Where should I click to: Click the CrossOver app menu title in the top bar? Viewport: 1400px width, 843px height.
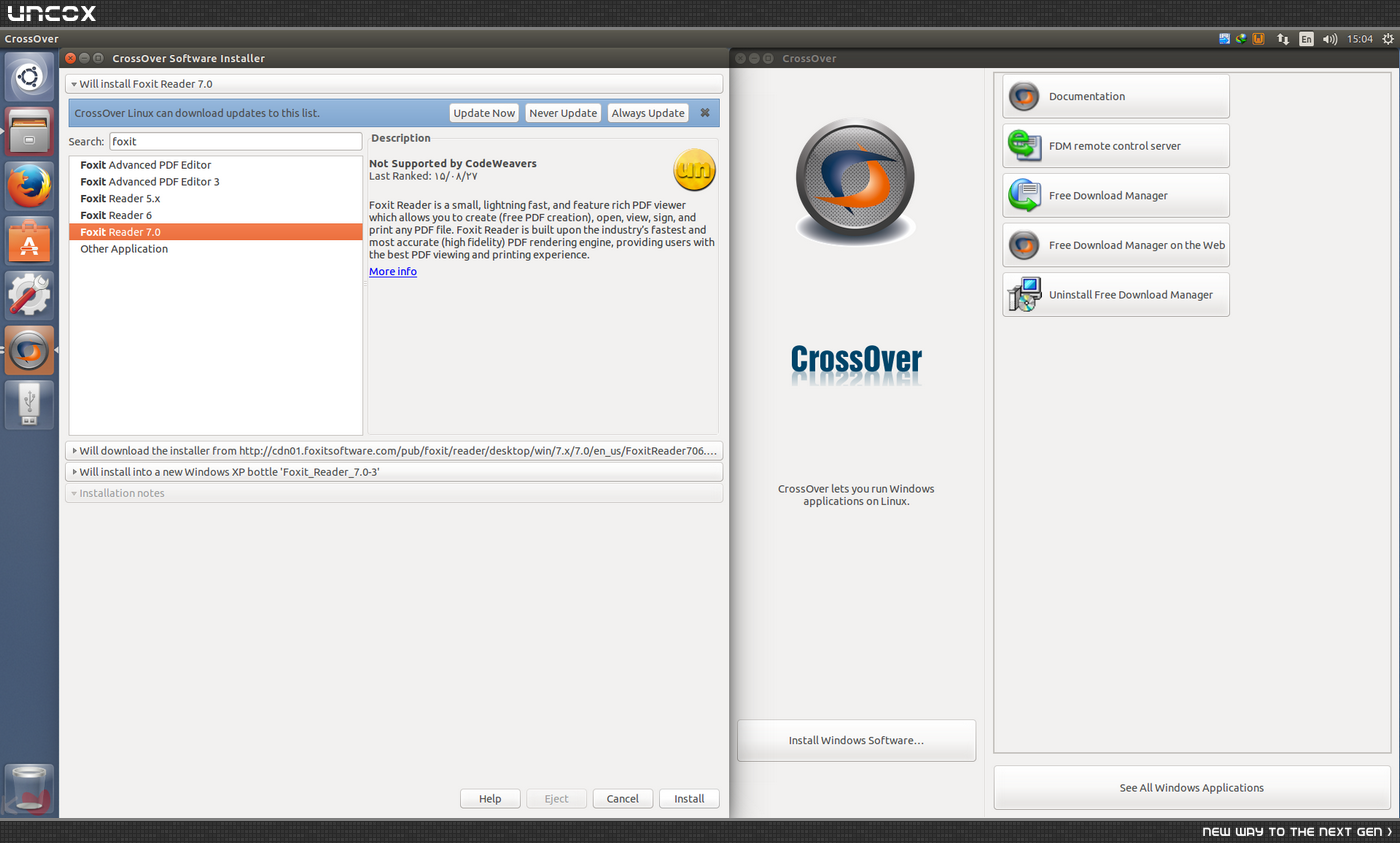[31, 39]
